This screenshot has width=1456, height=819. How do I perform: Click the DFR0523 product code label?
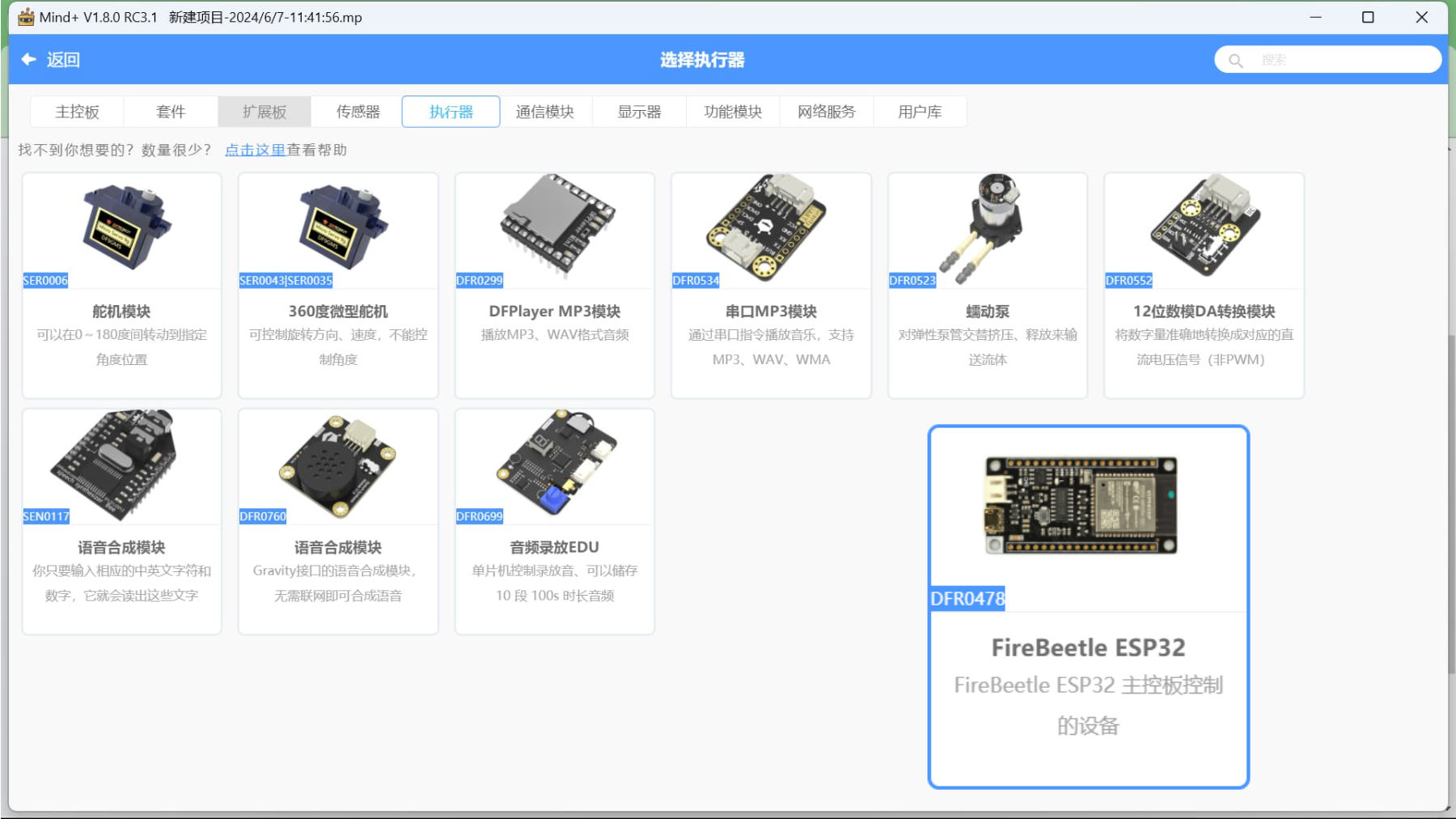912,281
